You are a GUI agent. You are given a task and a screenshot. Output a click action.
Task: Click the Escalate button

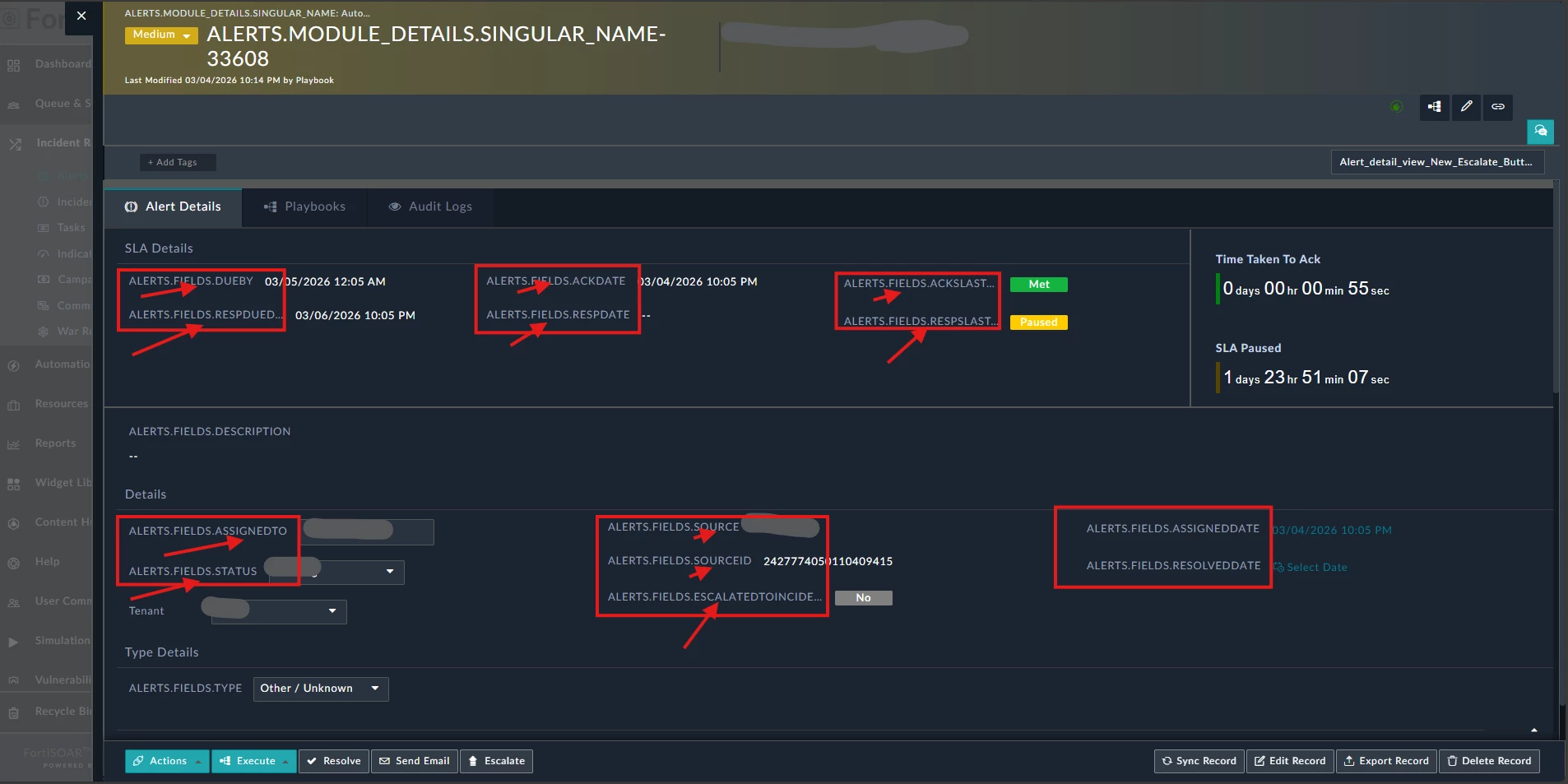tap(496, 761)
